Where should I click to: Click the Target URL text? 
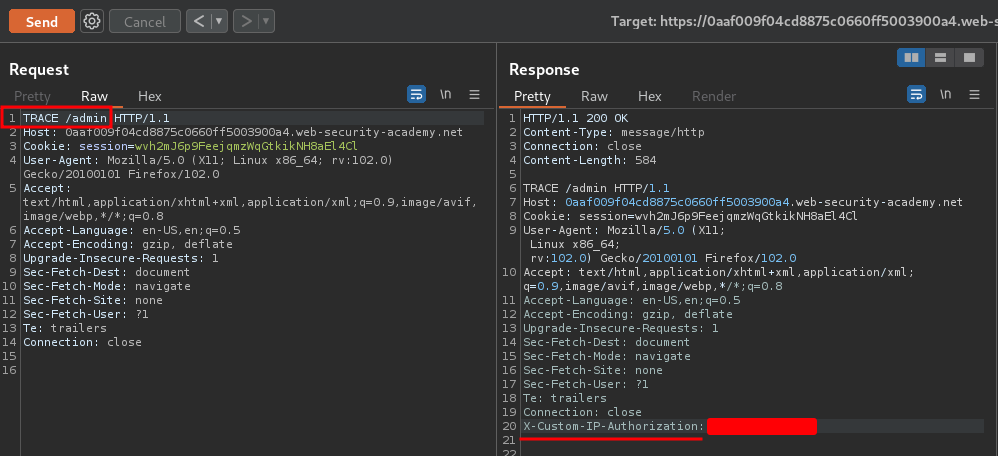pos(804,22)
